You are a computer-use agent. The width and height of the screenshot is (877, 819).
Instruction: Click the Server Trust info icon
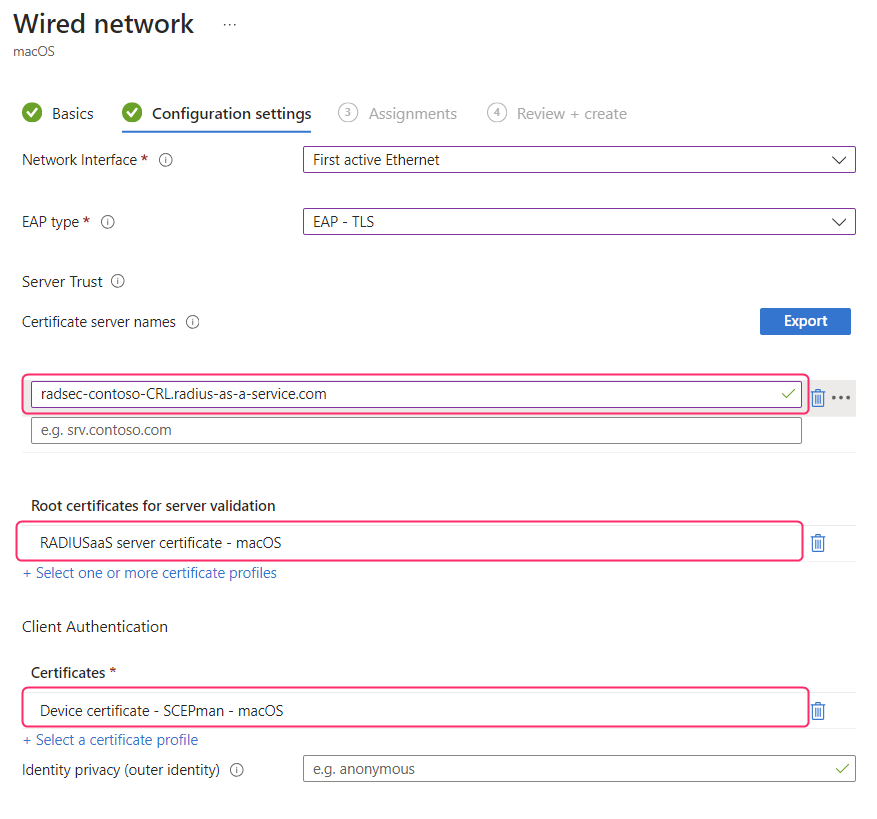click(118, 282)
